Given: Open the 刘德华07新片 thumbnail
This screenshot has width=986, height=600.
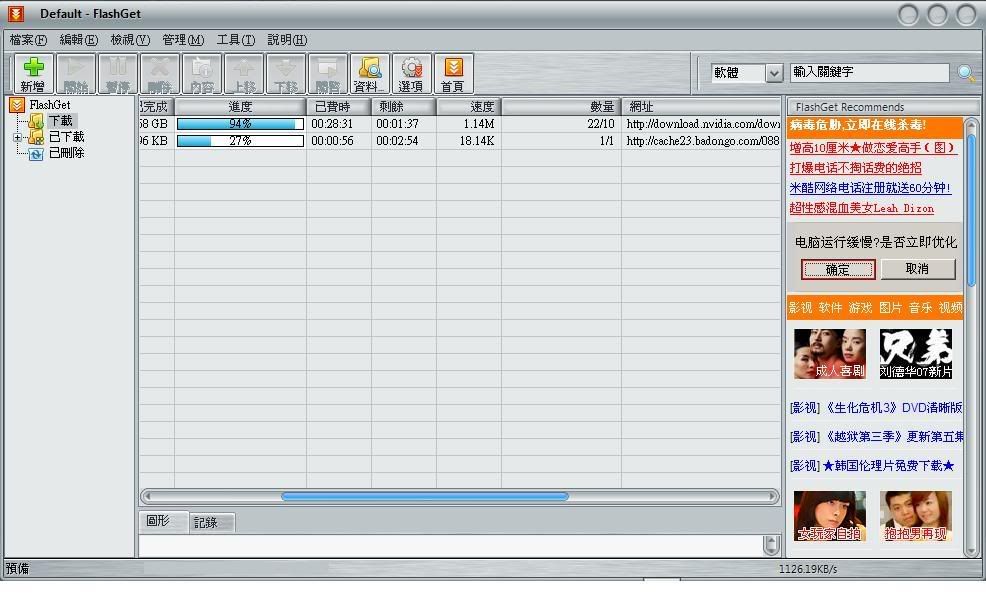Looking at the screenshot, I should pyautogui.click(x=916, y=354).
